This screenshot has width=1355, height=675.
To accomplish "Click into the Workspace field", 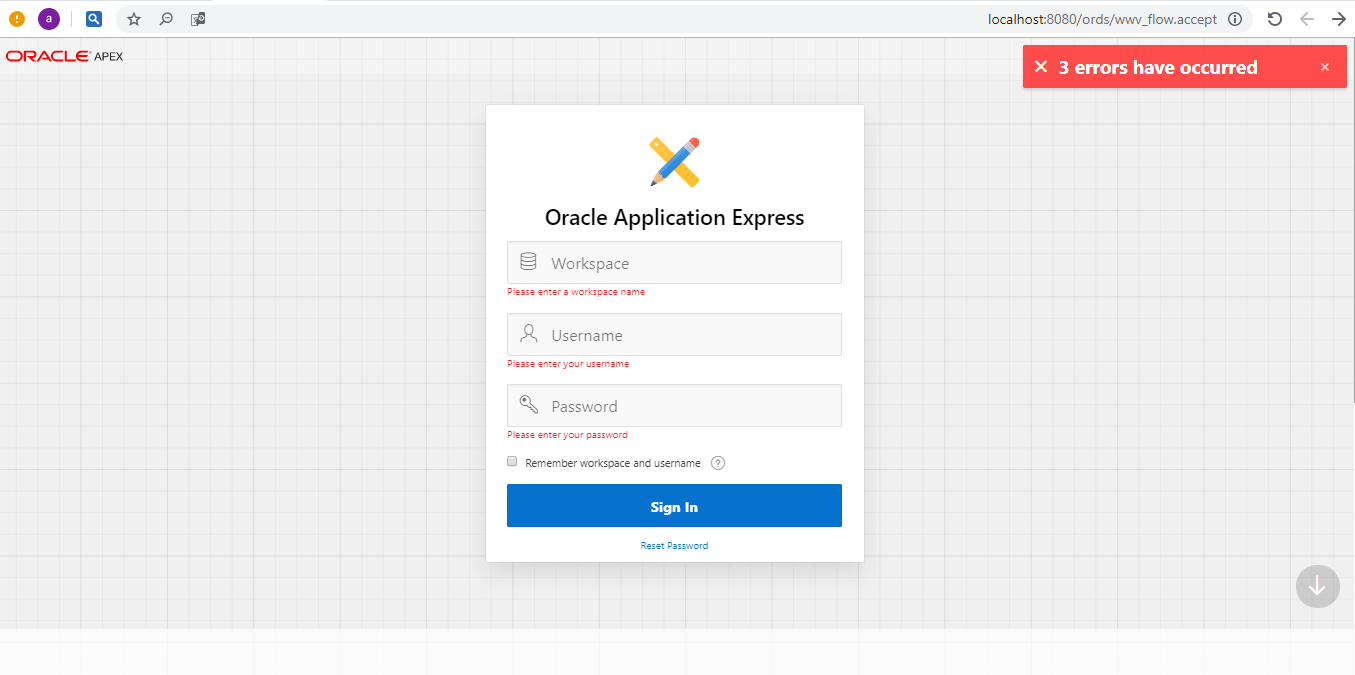I will pyautogui.click(x=690, y=263).
